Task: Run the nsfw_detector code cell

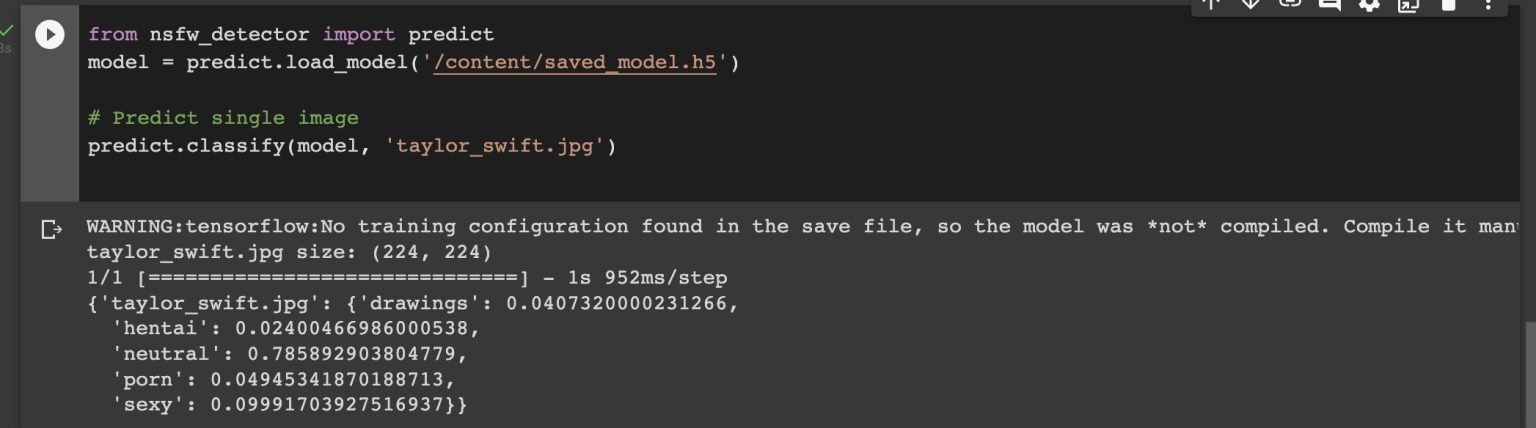Action: tap(49, 35)
